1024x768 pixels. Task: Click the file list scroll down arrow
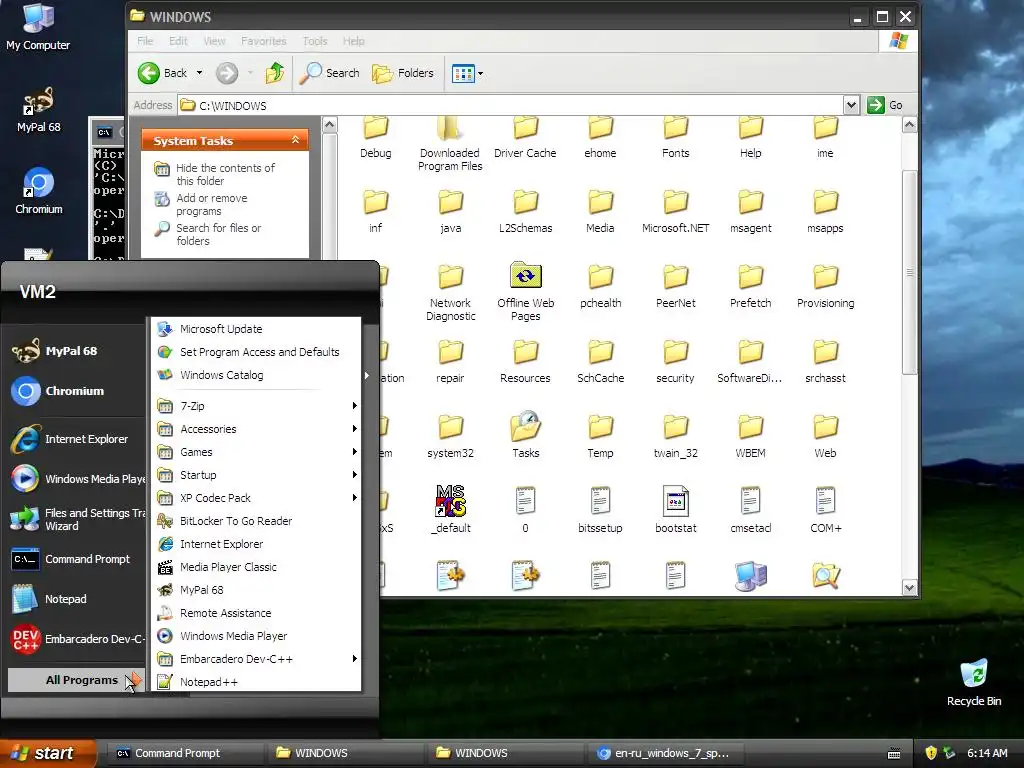click(x=909, y=587)
